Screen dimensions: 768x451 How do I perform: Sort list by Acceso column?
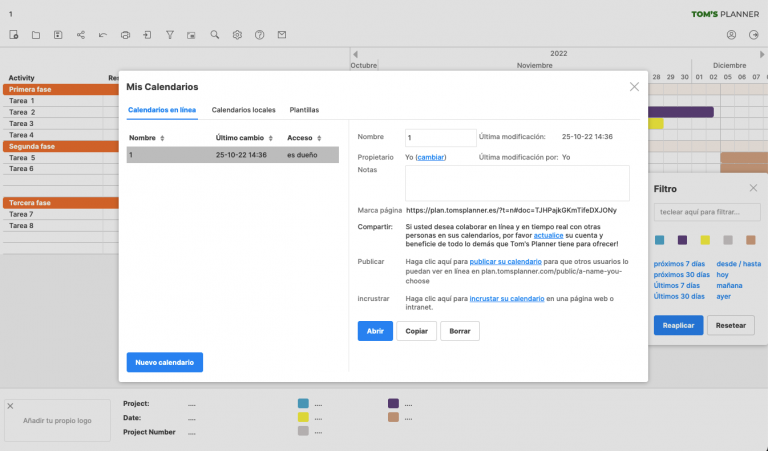coord(304,138)
